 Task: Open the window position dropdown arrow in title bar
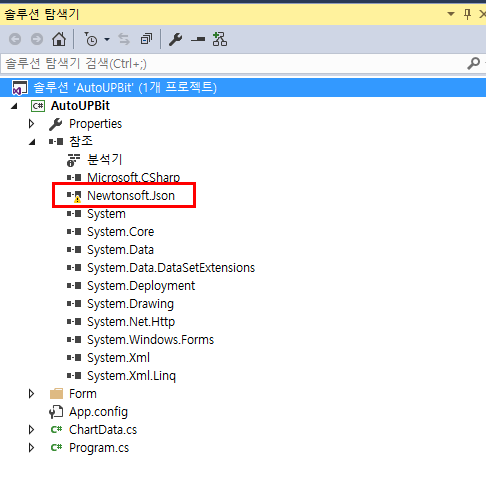coord(451,14)
